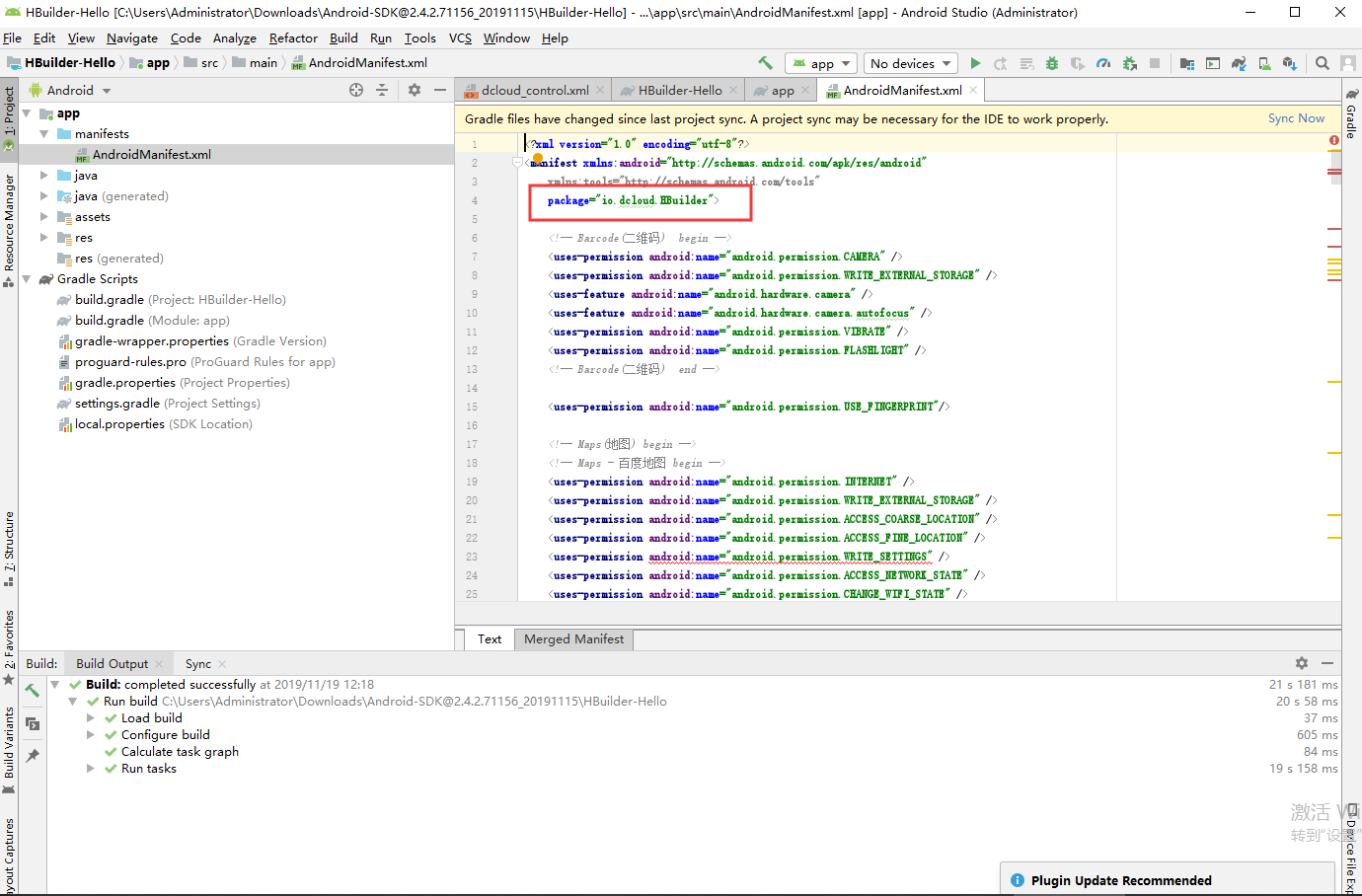This screenshot has height=896, width=1362.
Task: Click the yellow intention bulb in editor gutter
Action: [538, 158]
